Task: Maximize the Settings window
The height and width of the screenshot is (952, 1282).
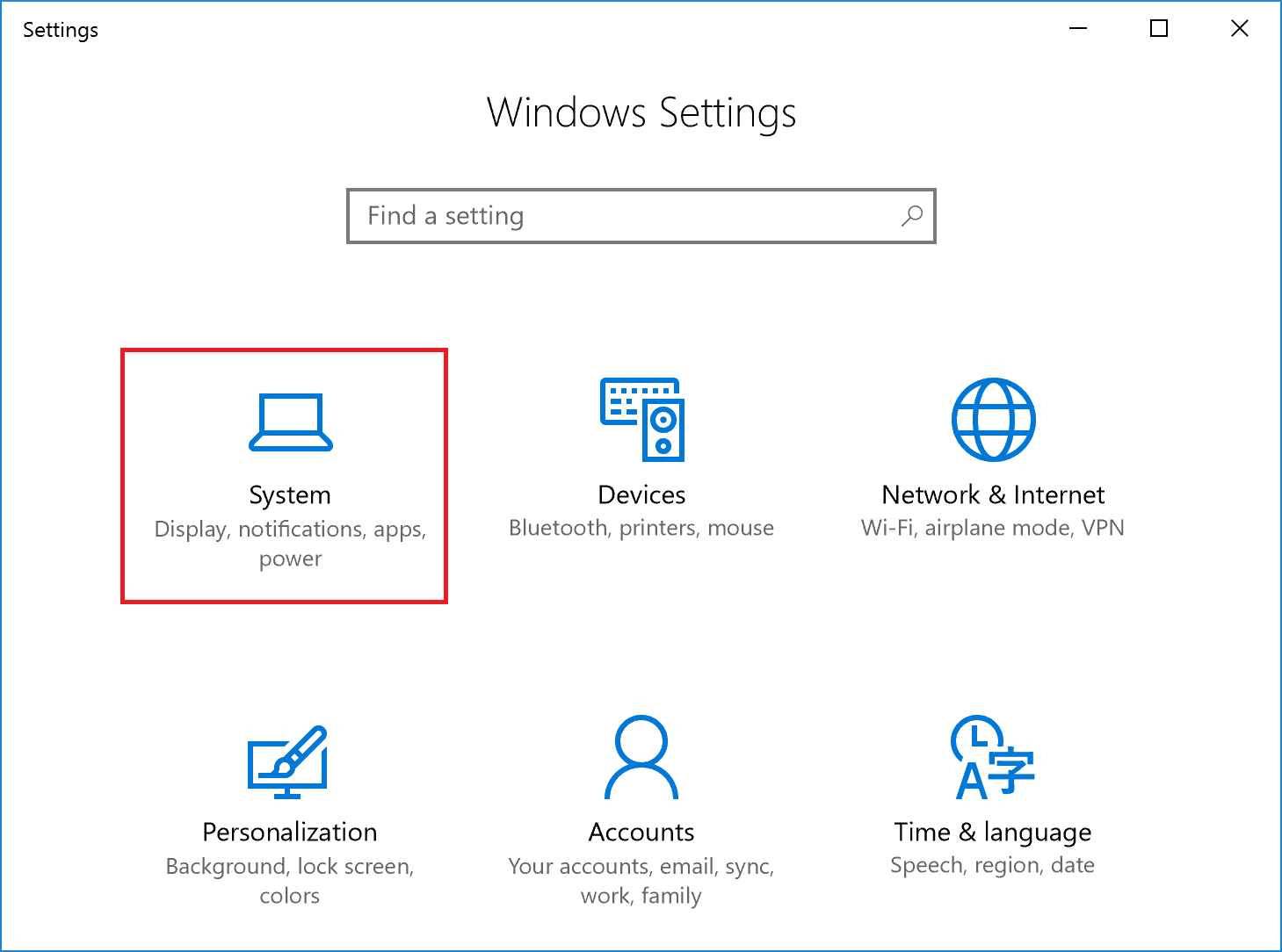Action: [1159, 29]
